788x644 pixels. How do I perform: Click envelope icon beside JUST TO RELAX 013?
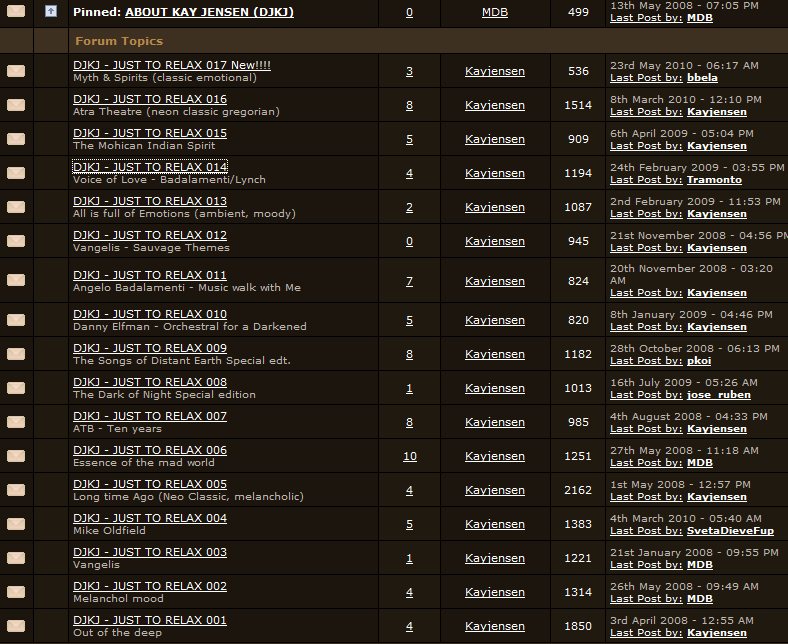[16, 207]
